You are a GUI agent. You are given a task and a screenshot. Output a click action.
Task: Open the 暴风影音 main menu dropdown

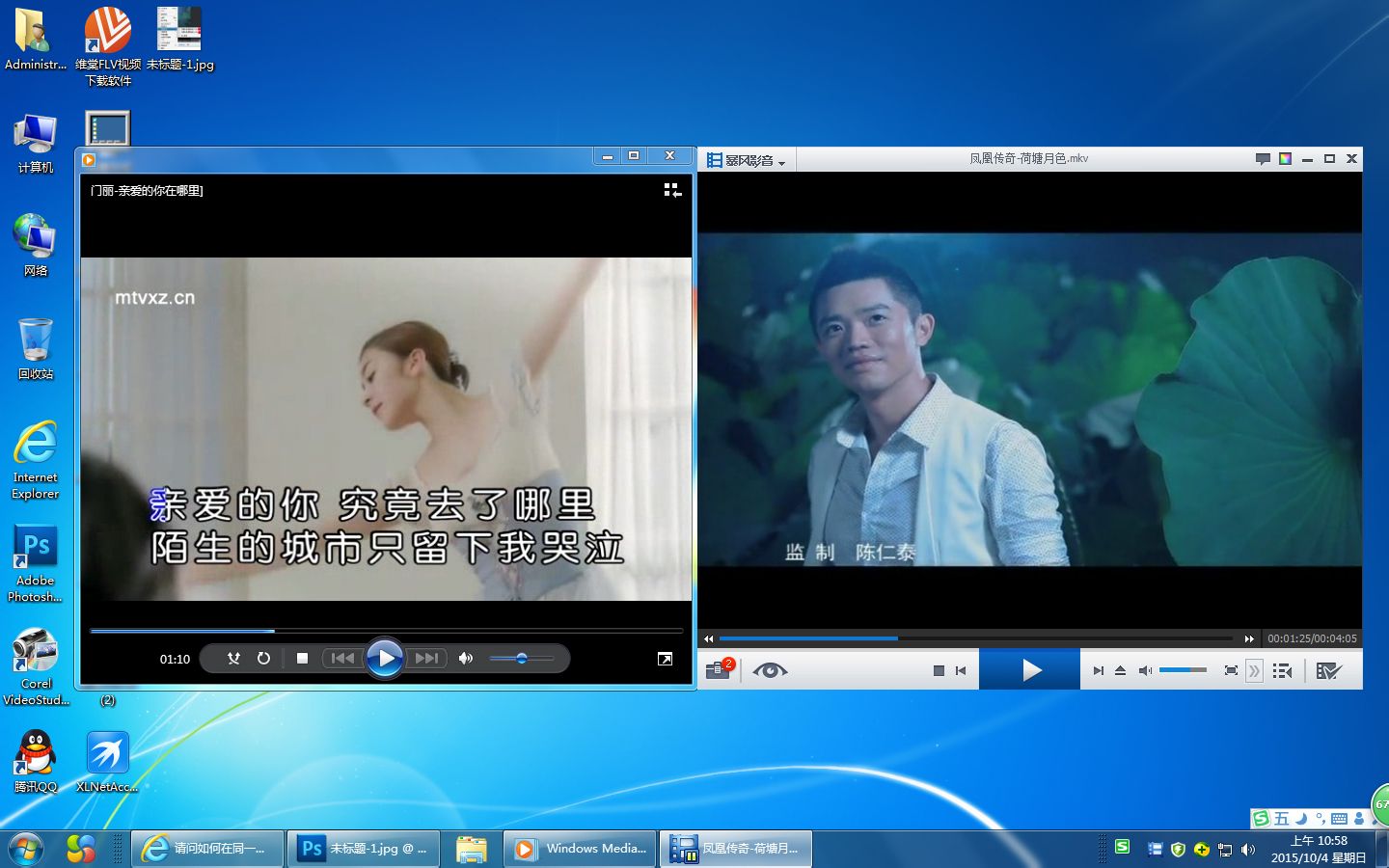[x=747, y=160]
